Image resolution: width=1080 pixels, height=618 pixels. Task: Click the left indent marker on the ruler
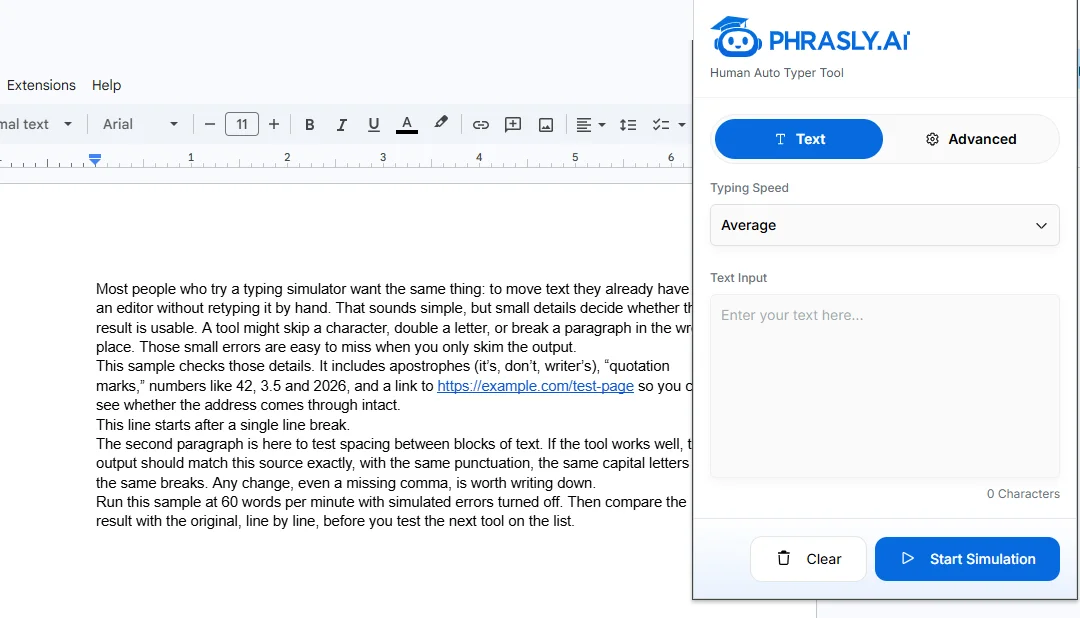[x=95, y=161]
